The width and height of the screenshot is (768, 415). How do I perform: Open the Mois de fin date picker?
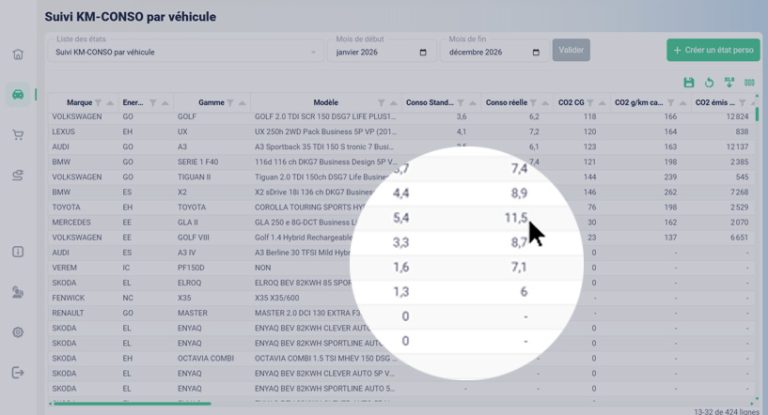click(536, 52)
